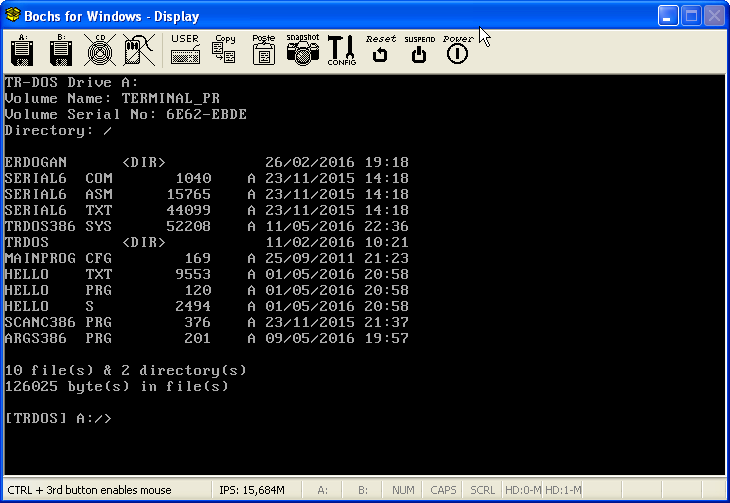Click the '10 file(s) & 2 directory(s)' summary
The width and height of the screenshot is (730, 503).
coord(125,370)
